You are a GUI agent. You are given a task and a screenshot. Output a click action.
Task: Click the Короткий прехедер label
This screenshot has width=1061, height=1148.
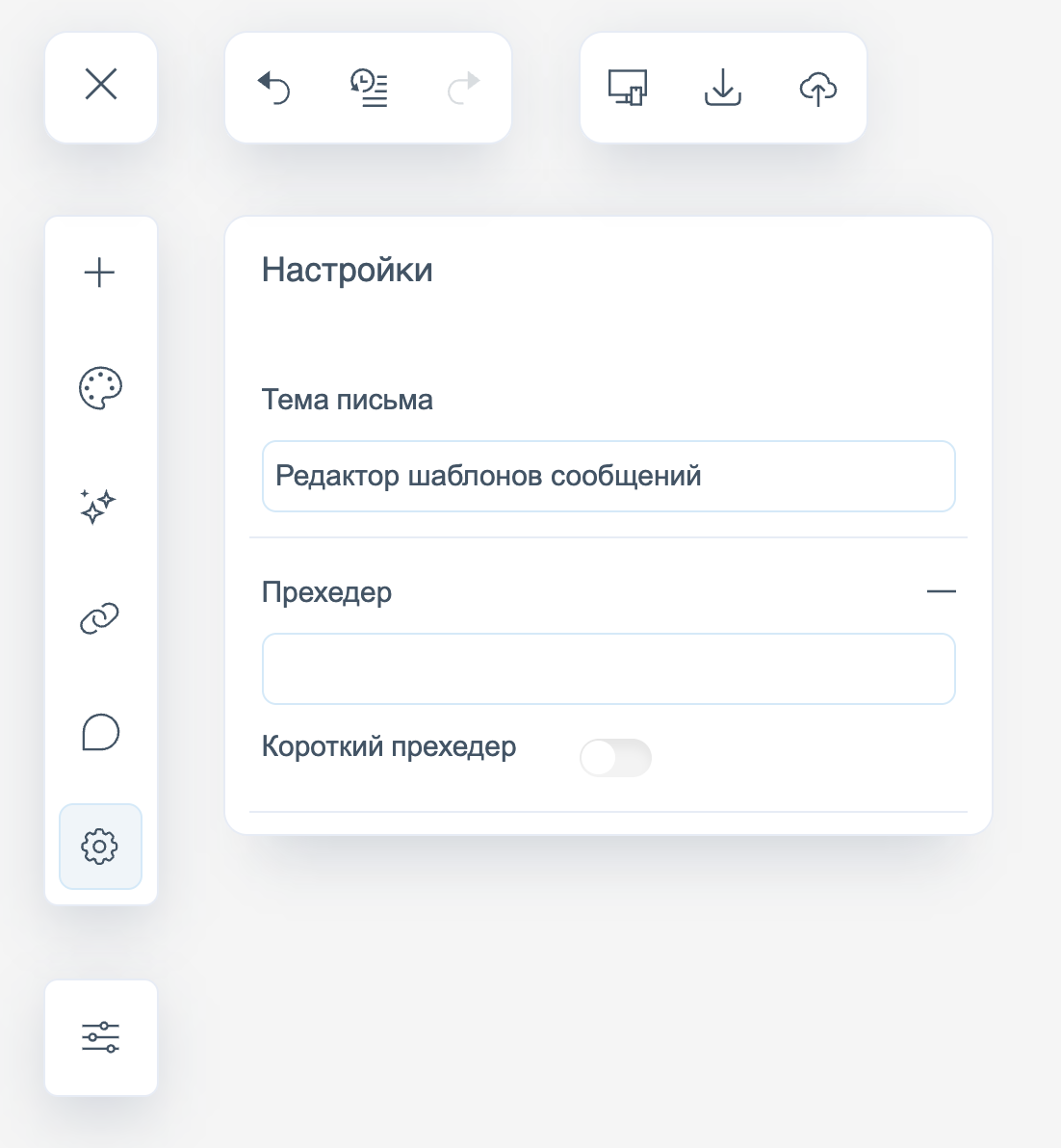coord(389,747)
